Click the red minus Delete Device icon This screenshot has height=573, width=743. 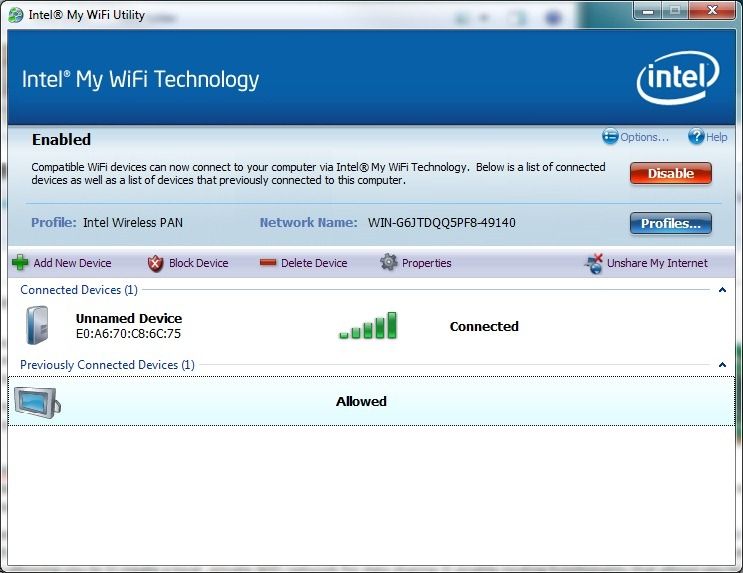pos(268,262)
